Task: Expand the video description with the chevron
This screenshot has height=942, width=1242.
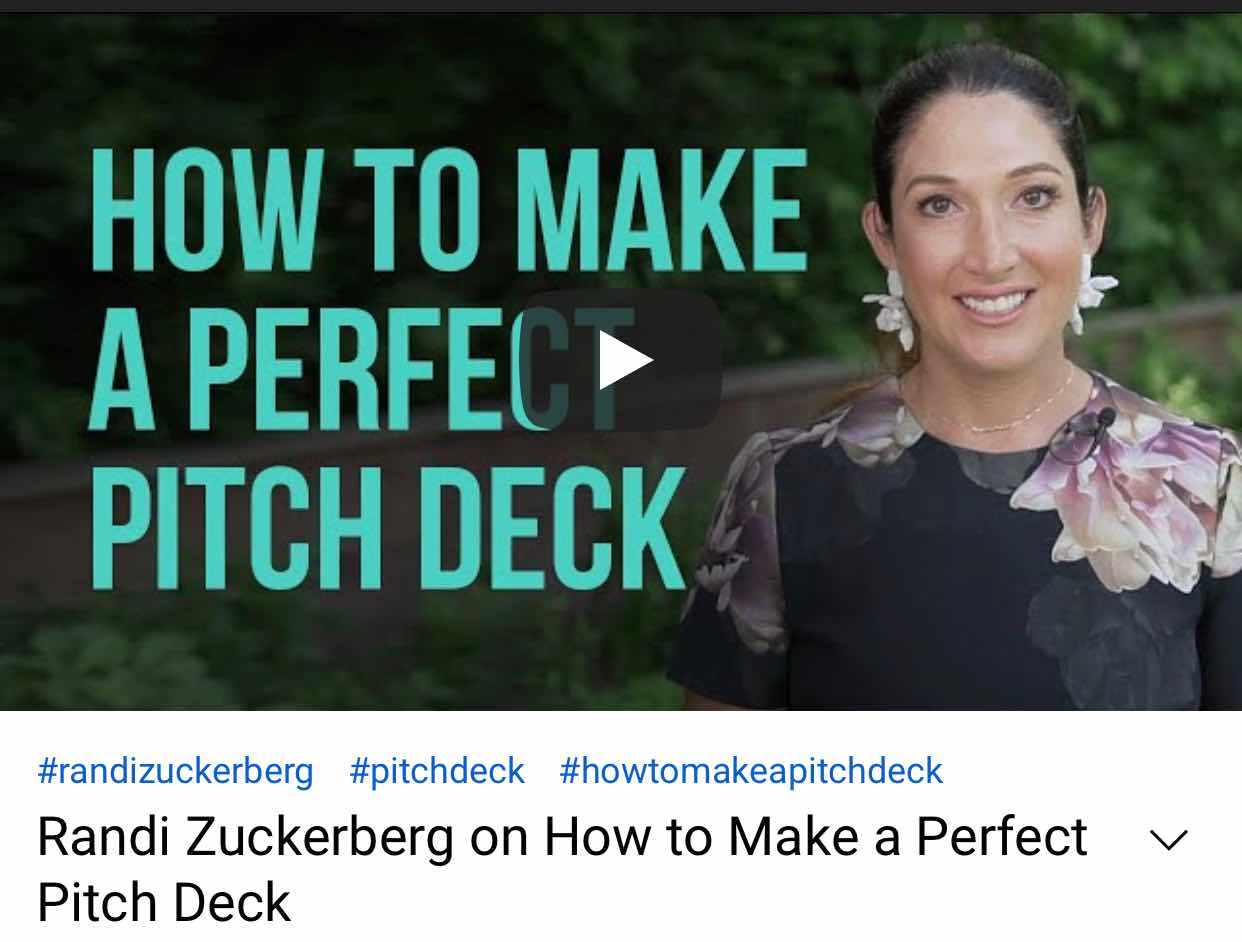Action: 1168,841
